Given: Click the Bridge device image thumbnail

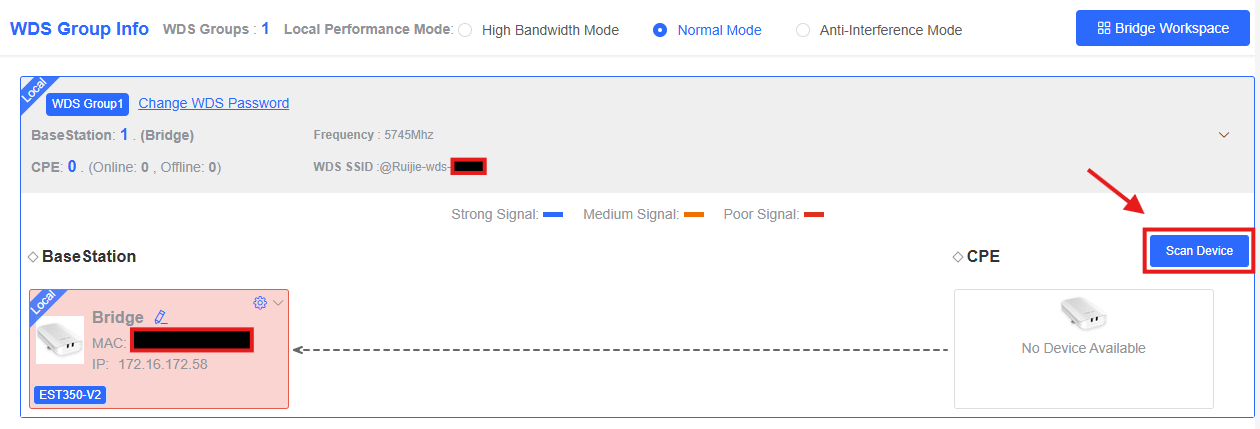Looking at the screenshot, I should point(60,340).
